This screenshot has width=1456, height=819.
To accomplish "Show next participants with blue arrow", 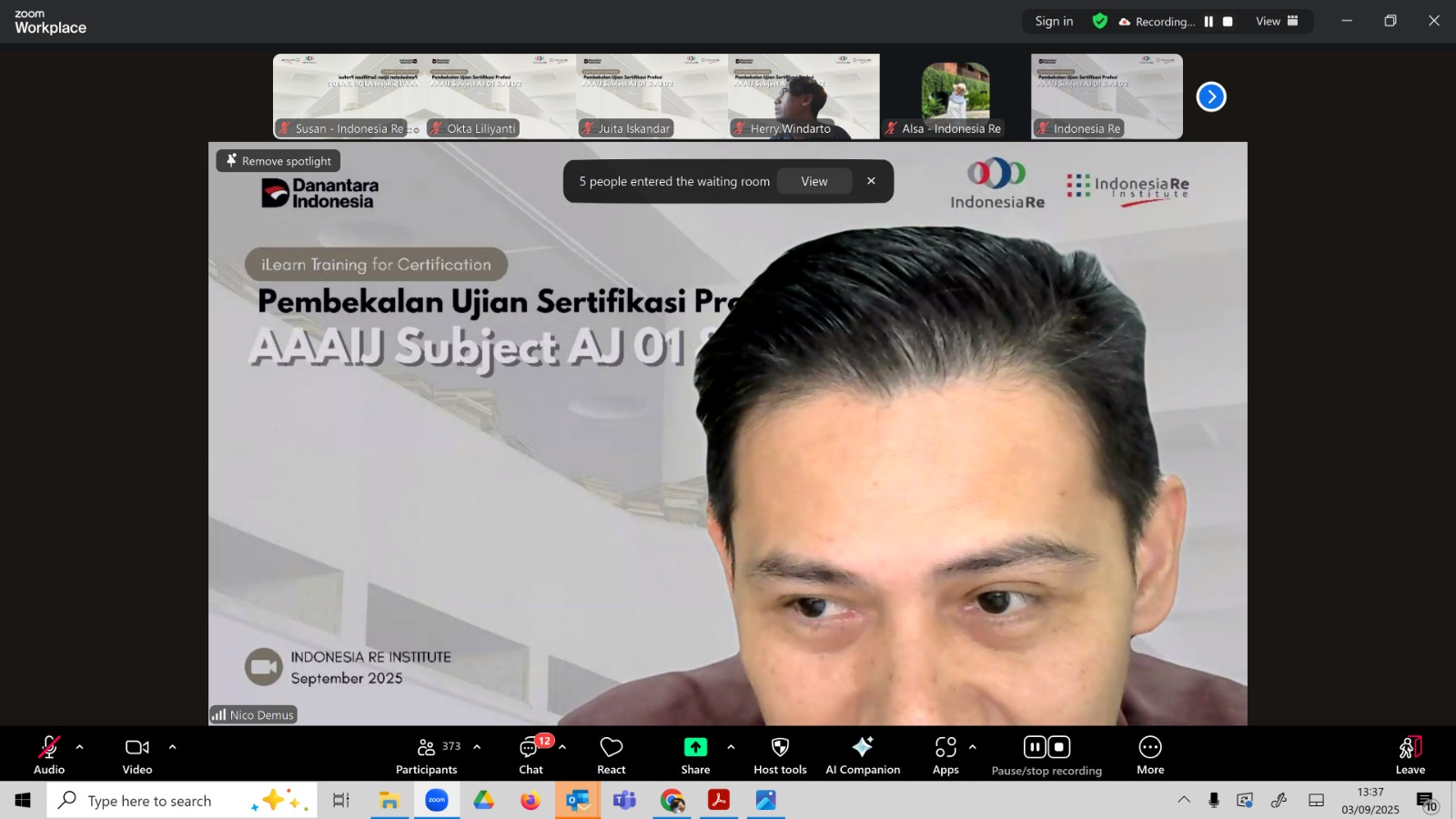I will point(1210,96).
